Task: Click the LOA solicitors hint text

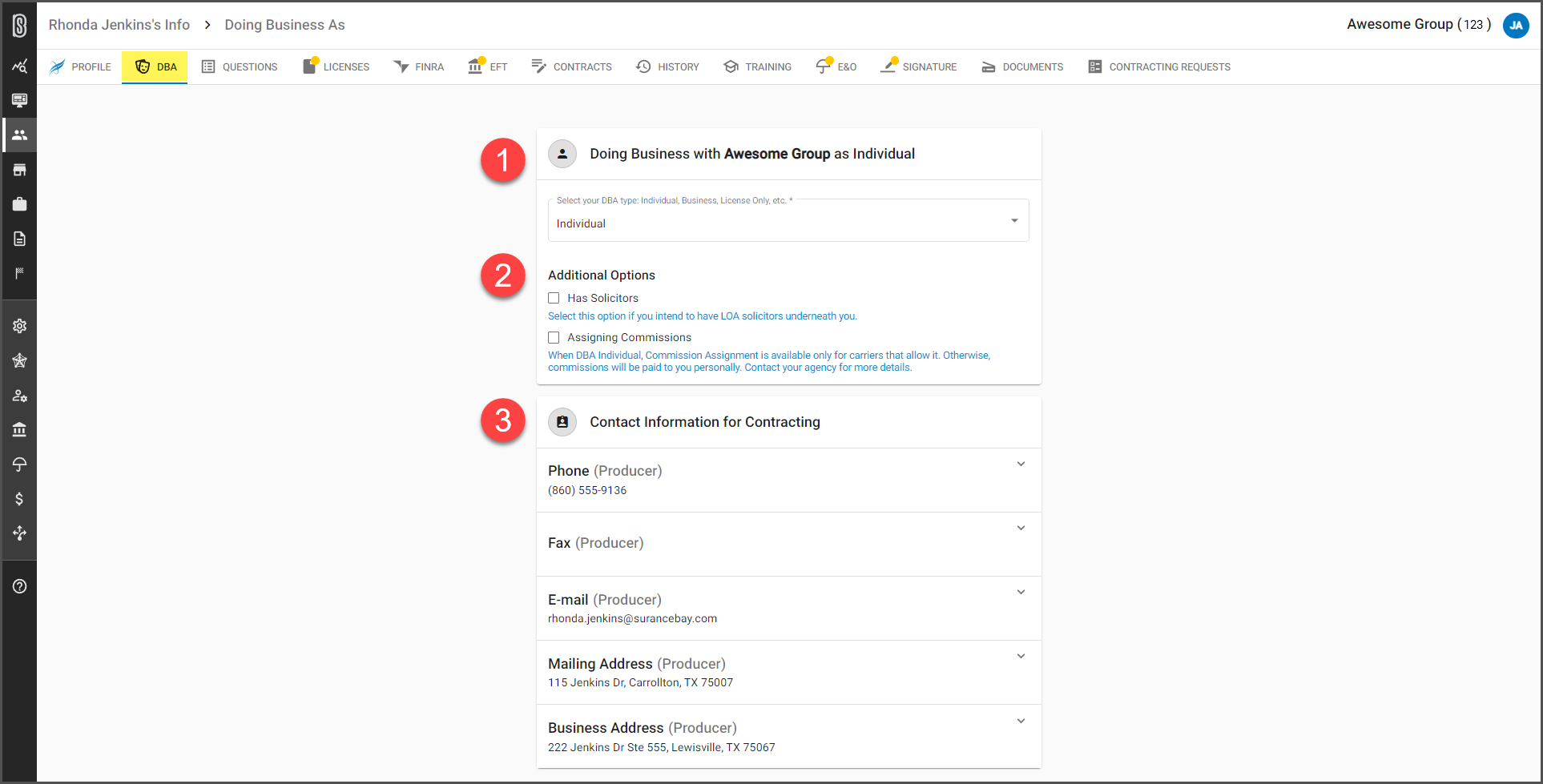Action: pyautogui.click(x=703, y=316)
